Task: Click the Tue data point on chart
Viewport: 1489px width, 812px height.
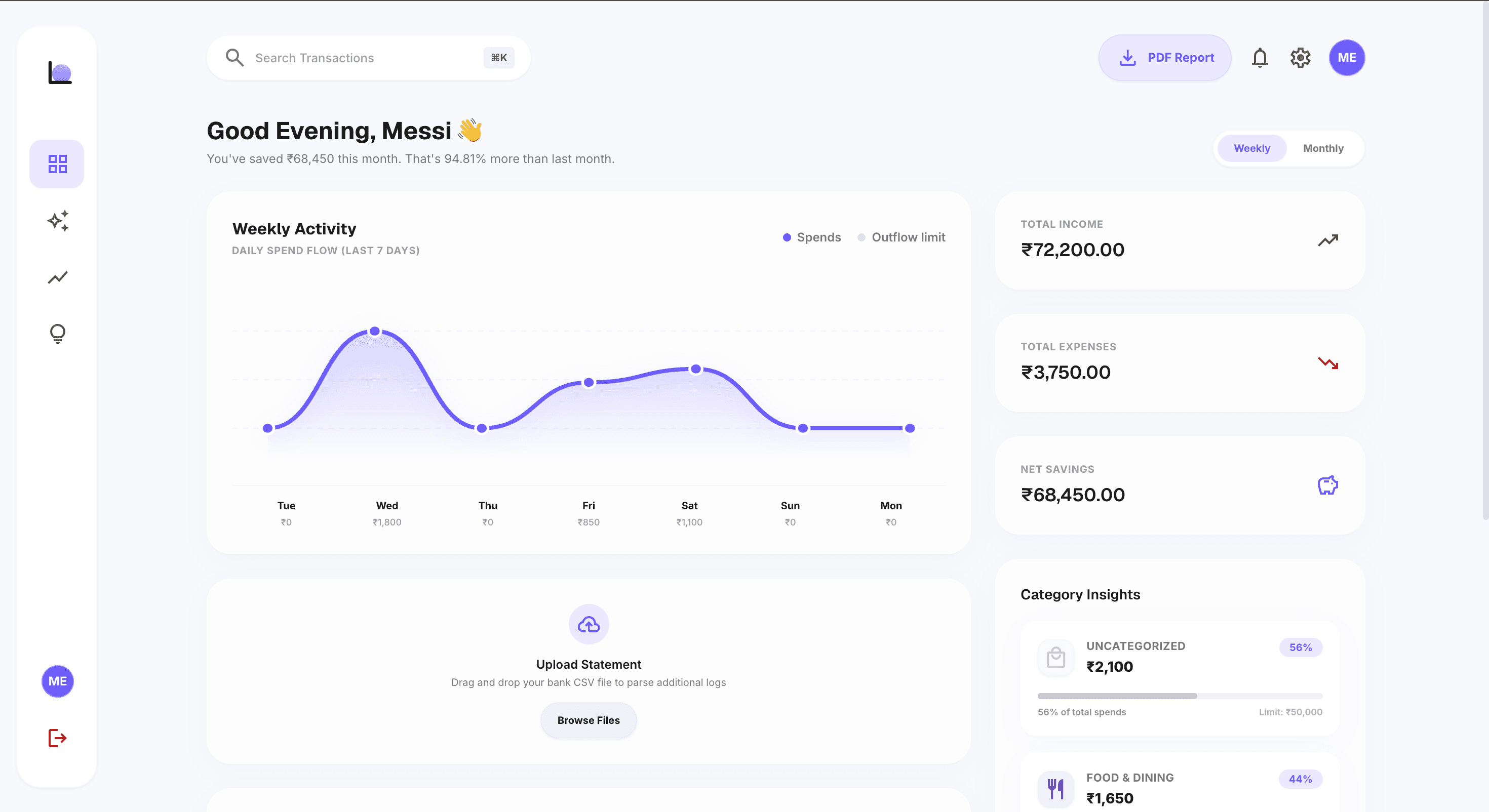Action: pyautogui.click(x=267, y=428)
